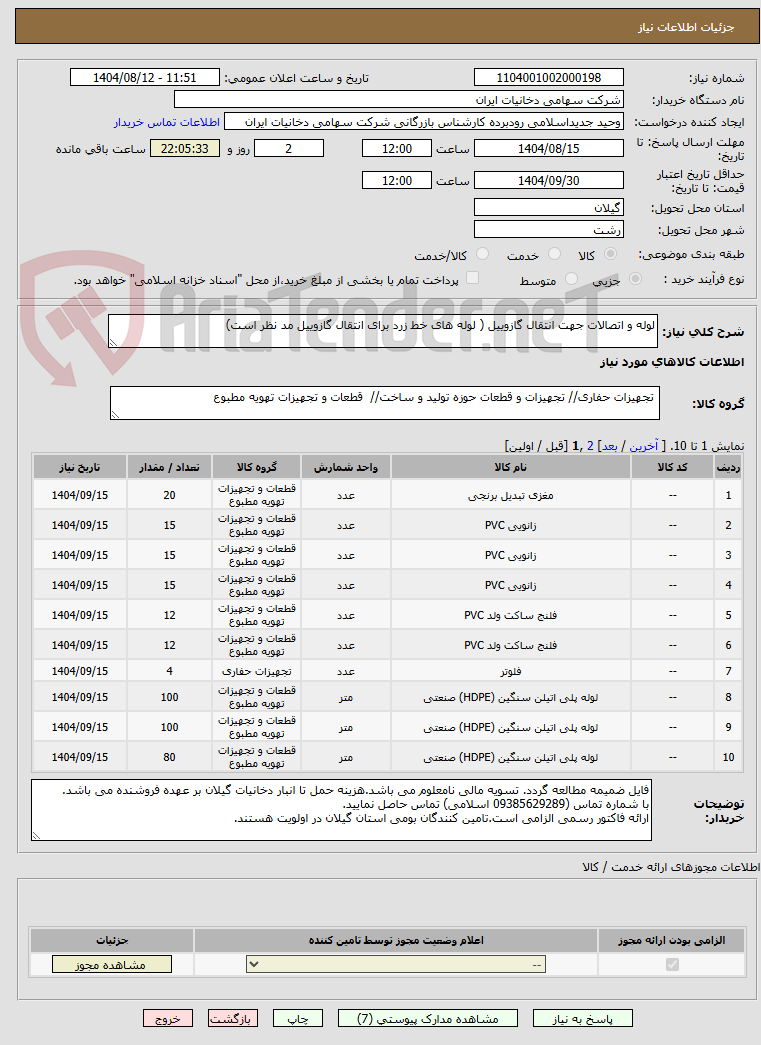
Task: Go to the بعد page link
Action: (610, 446)
